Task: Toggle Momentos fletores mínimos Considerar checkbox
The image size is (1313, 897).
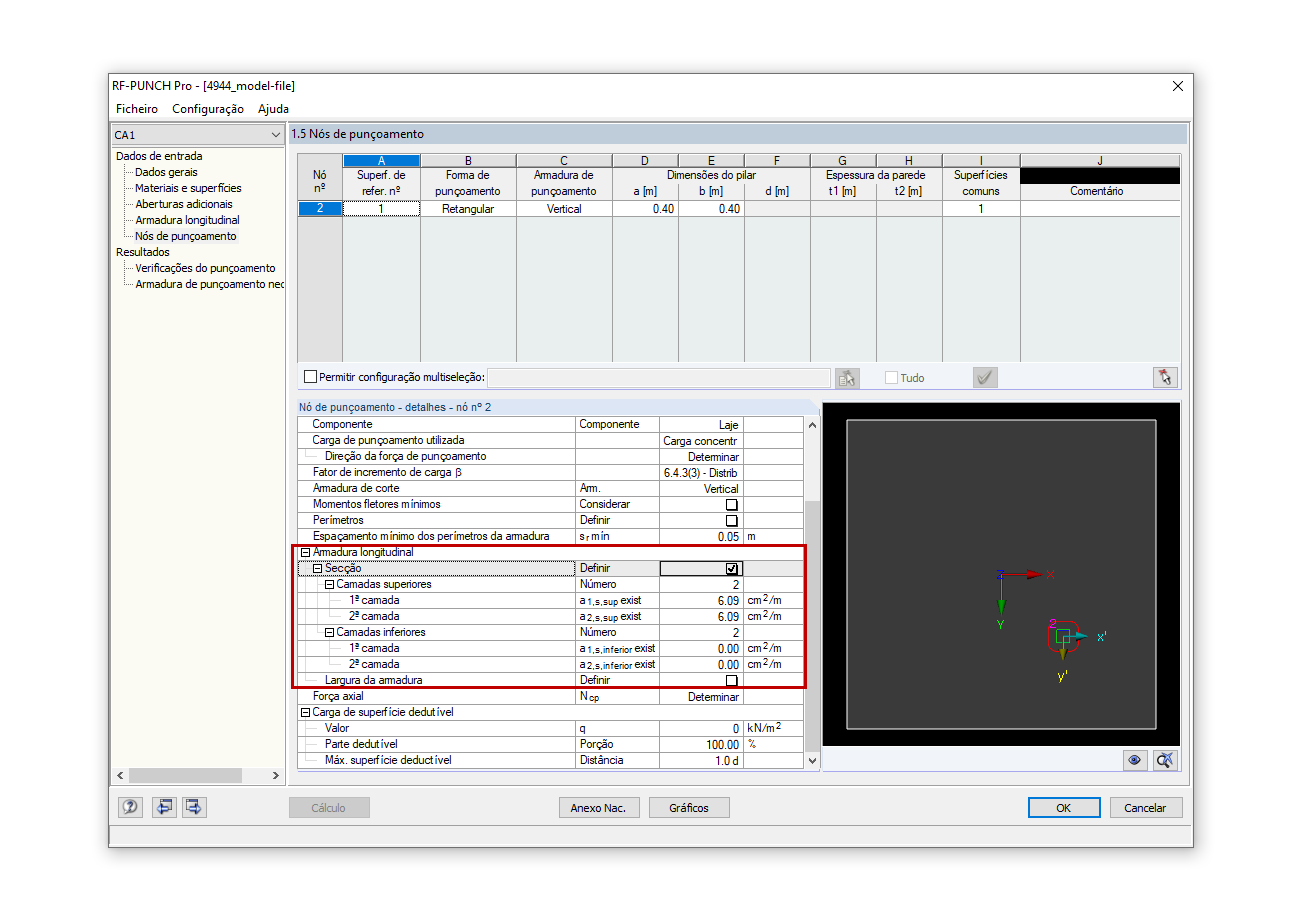Action: pos(731,505)
